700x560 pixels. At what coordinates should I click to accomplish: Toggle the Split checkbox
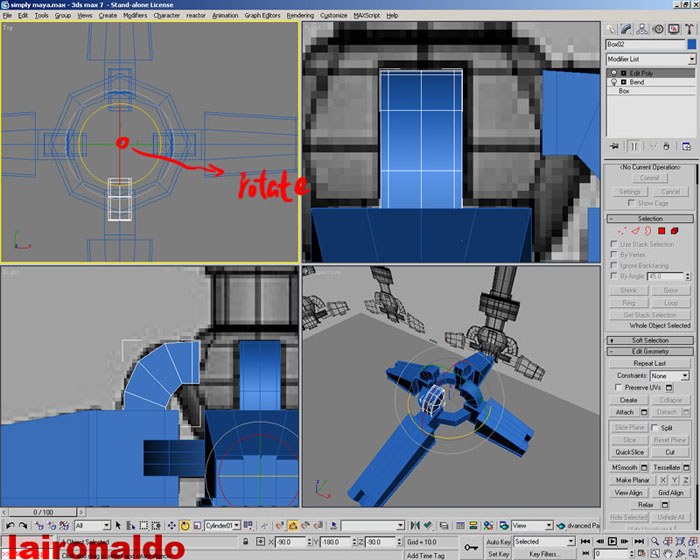point(655,427)
